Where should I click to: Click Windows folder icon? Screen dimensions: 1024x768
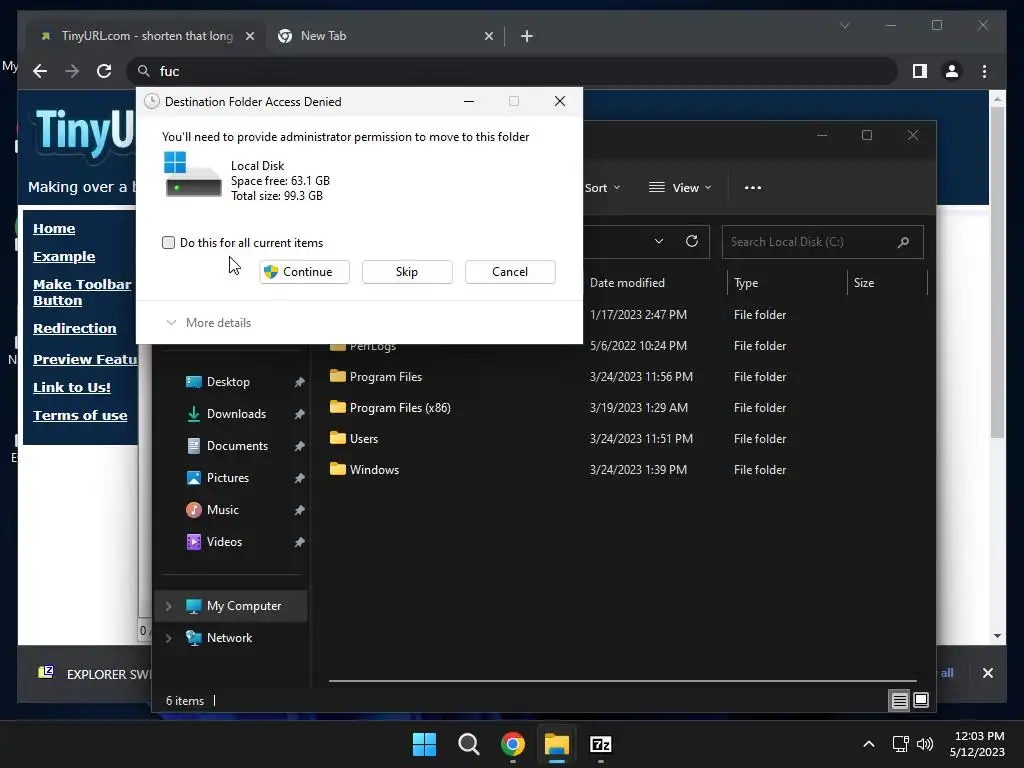click(x=338, y=469)
